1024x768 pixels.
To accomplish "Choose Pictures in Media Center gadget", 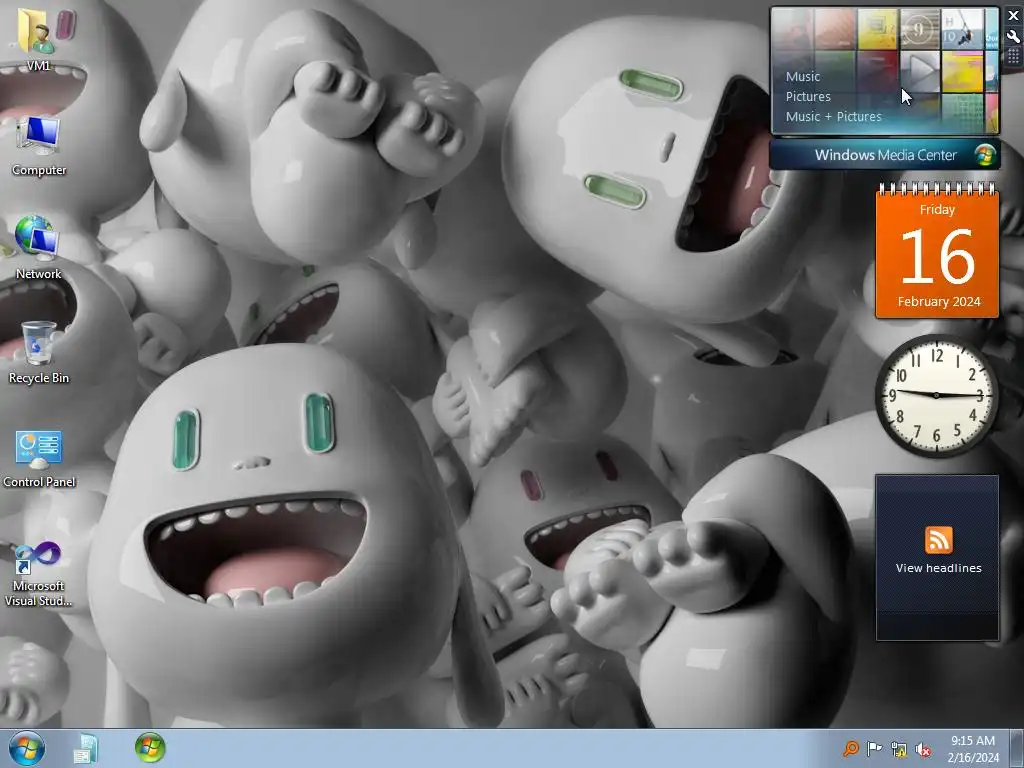I will tap(808, 97).
